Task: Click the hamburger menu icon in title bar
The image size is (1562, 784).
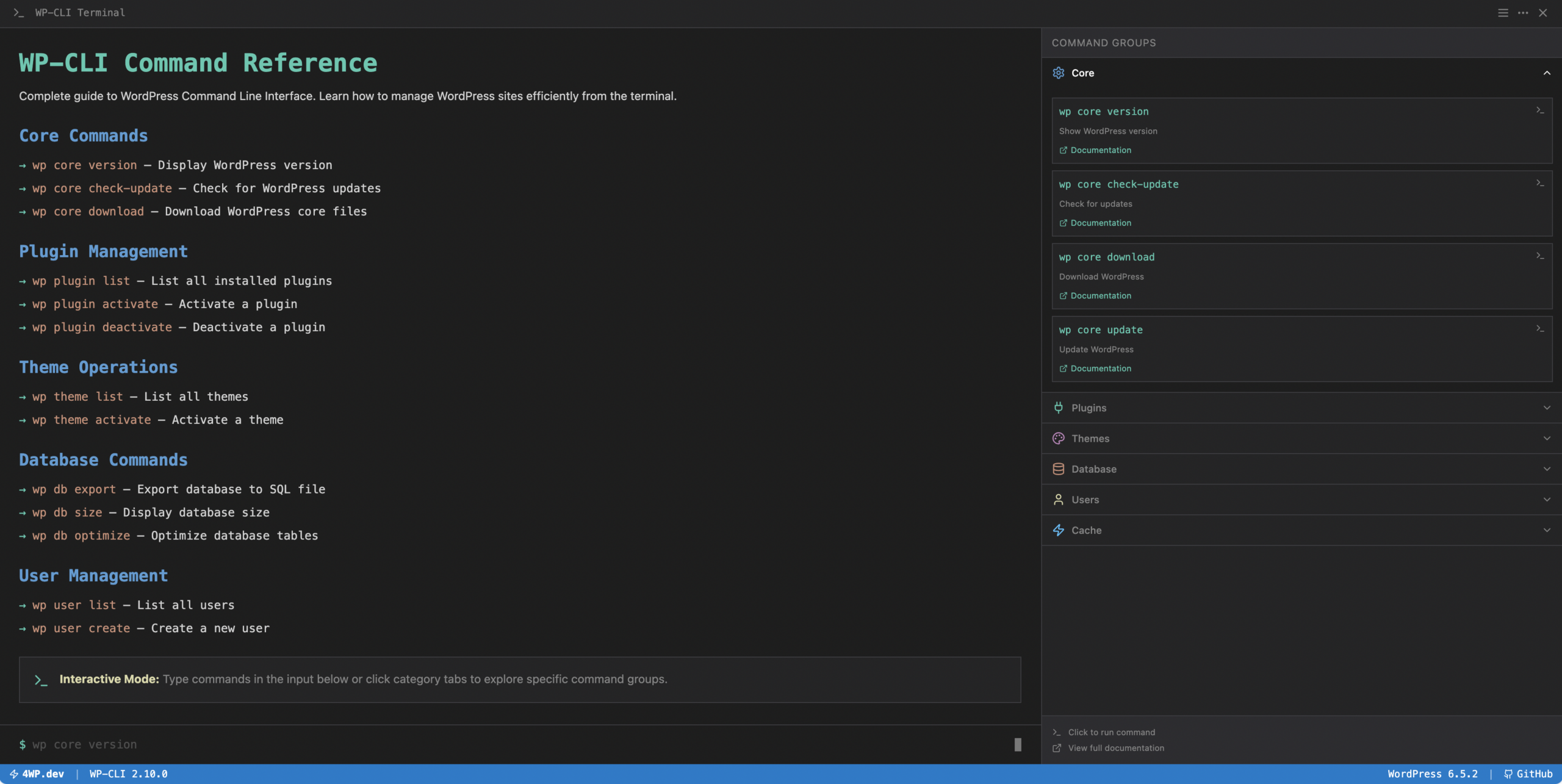Action: coord(1503,13)
